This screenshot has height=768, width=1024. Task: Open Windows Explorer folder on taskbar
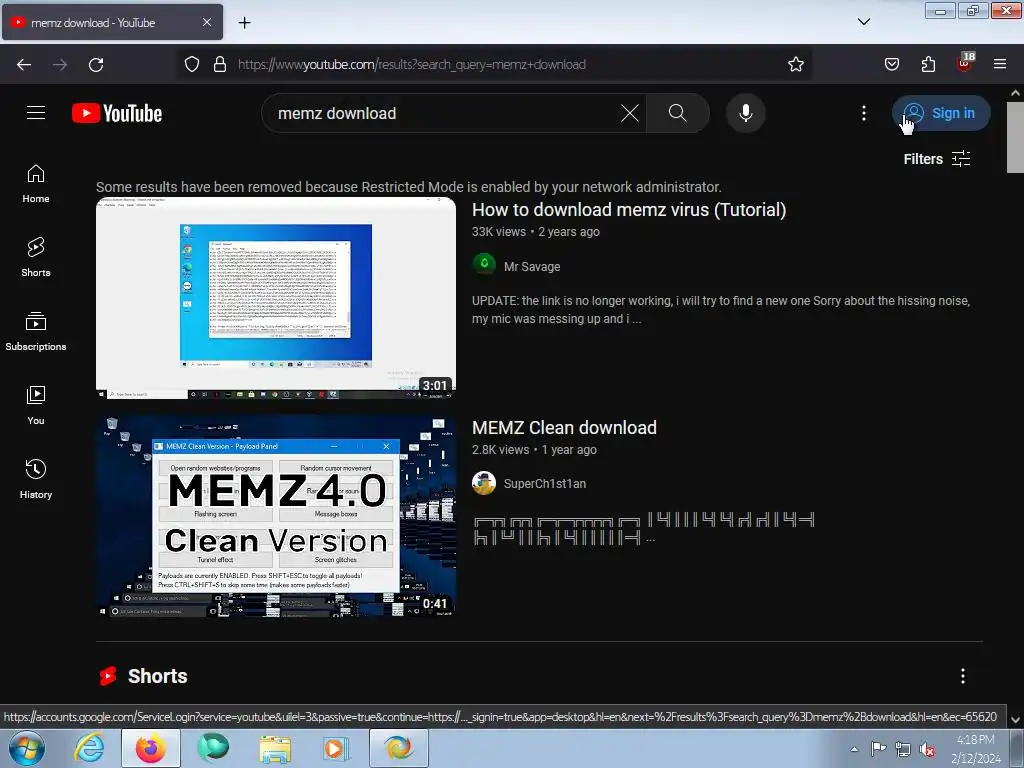pyautogui.click(x=275, y=748)
